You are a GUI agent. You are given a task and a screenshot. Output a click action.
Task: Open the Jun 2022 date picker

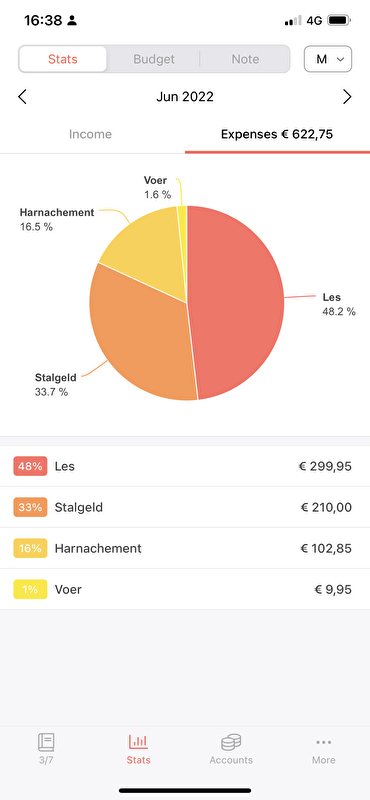(185, 96)
